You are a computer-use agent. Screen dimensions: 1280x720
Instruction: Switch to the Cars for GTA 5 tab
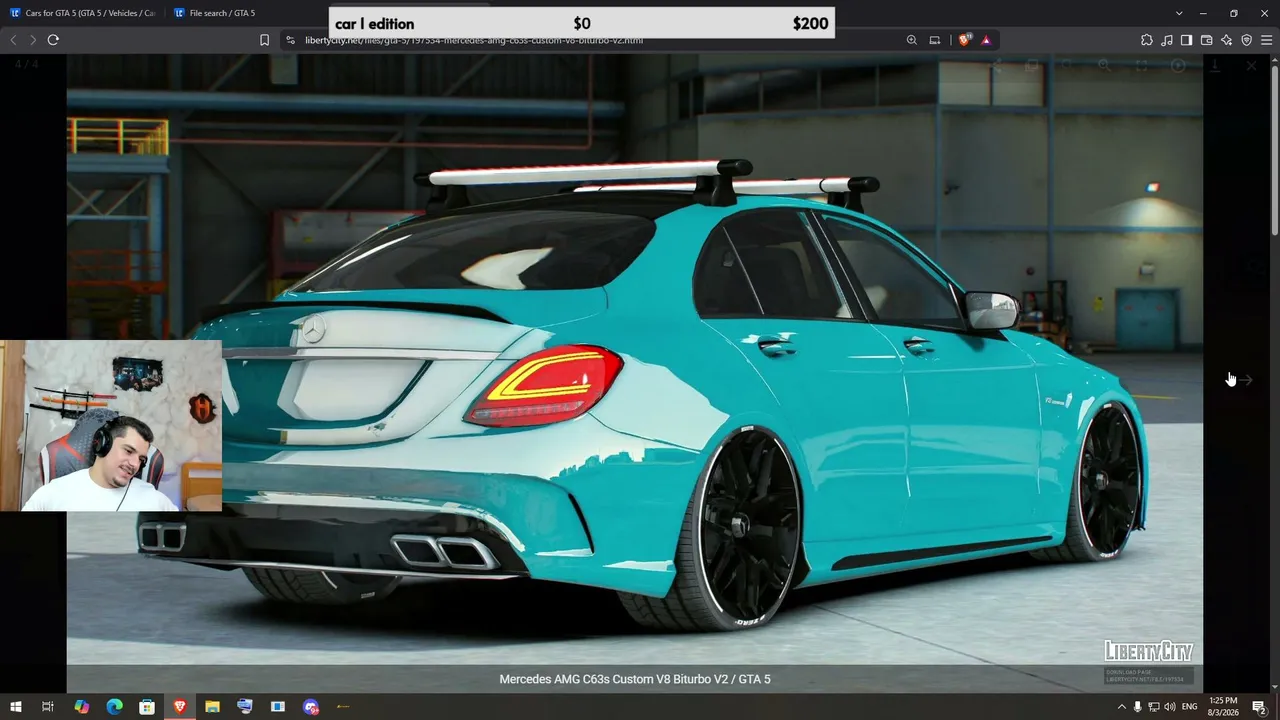point(83,13)
